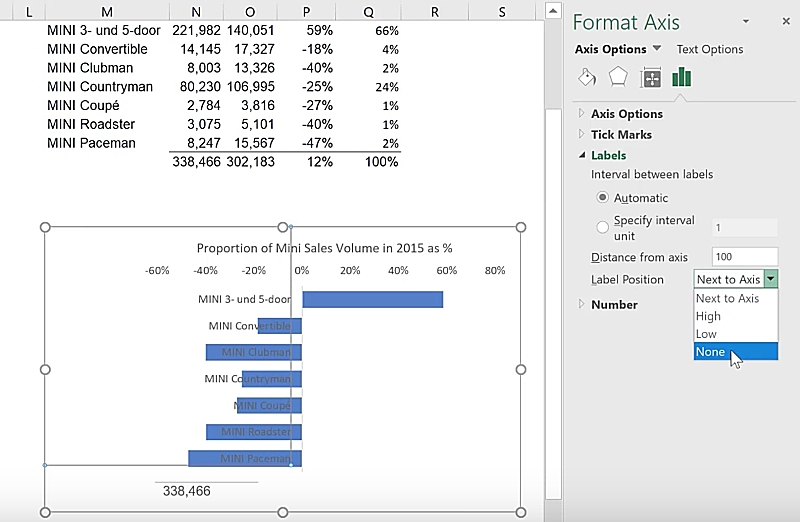Screen dimensions: 800x522
Task: Switch to Text Options tab
Action: pos(709,49)
